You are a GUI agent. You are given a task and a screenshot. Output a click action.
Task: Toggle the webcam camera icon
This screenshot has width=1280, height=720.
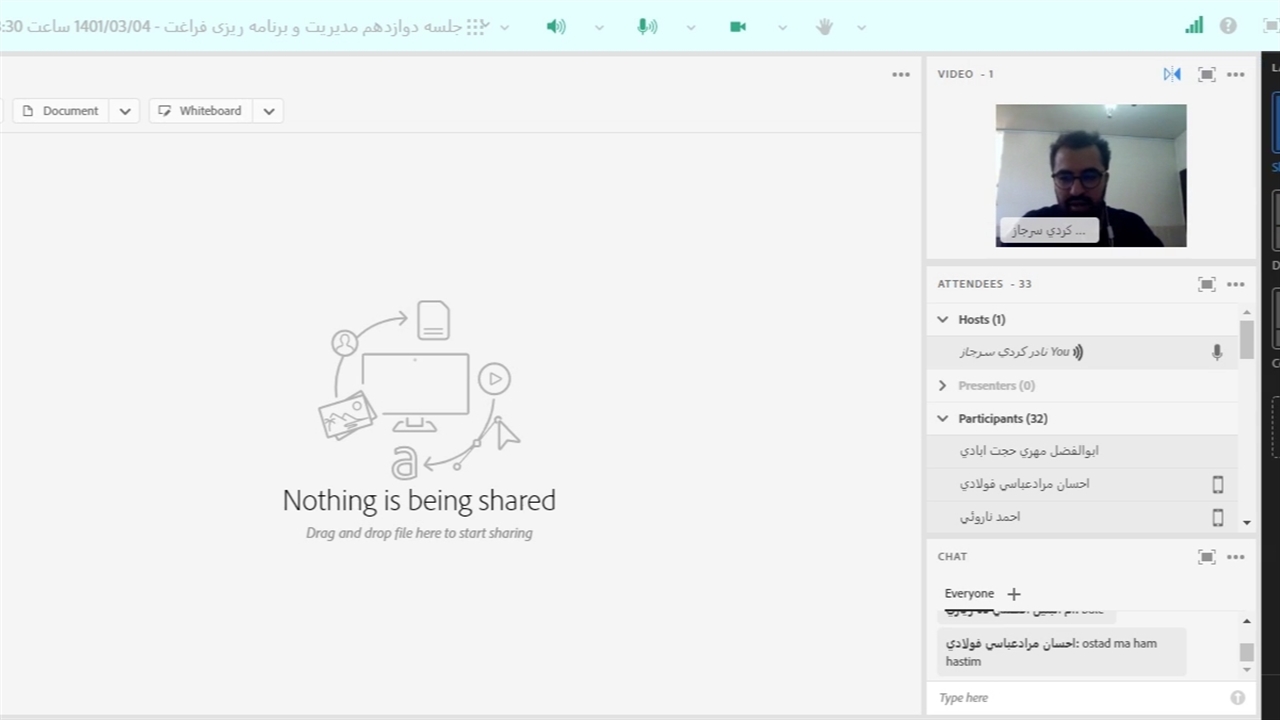(x=738, y=27)
